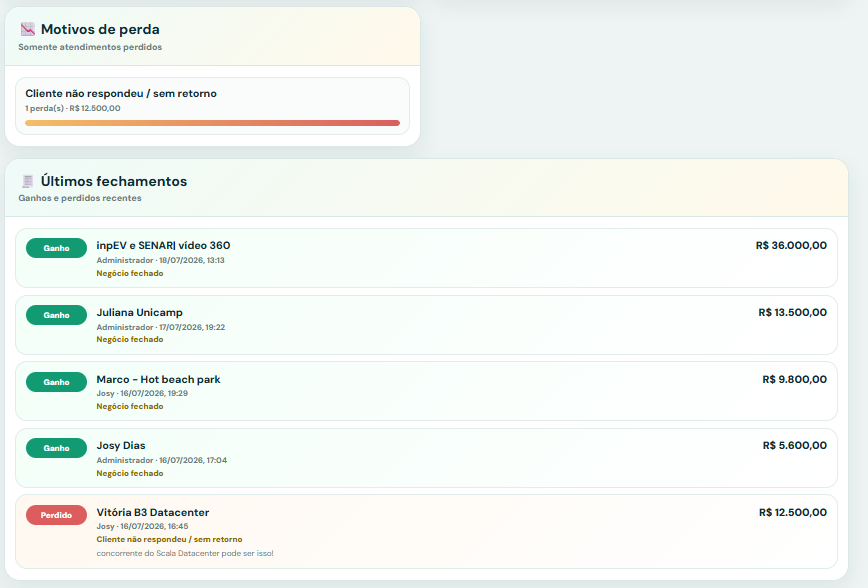The width and height of the screenshot is (868, 588).
Task: Click the receipt icon beside Últimos fechamentos
Action: click(27, 181)
